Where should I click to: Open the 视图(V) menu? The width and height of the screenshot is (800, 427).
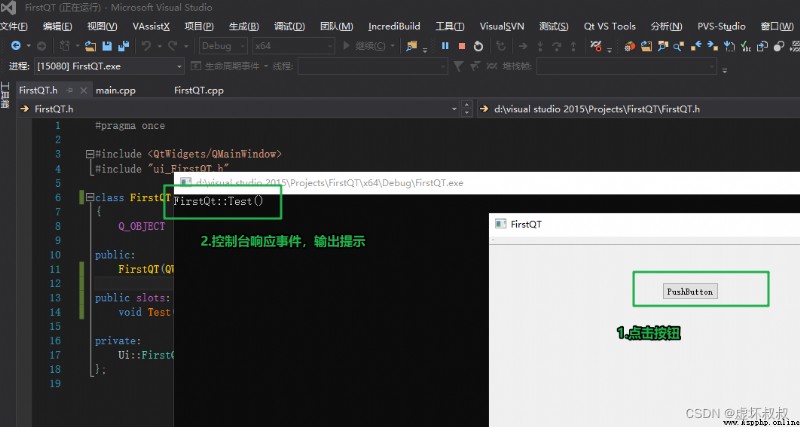(x=102, y=27)
